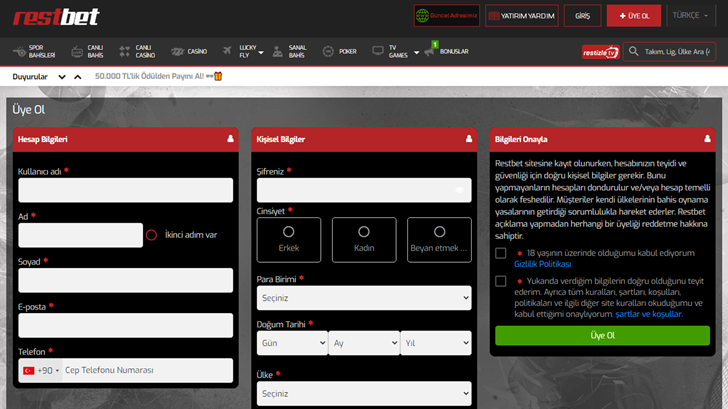This screenshot has width=728, height=409.
Task: Click the Canlı Casino chips icon
Action: [x=124, y=52]
